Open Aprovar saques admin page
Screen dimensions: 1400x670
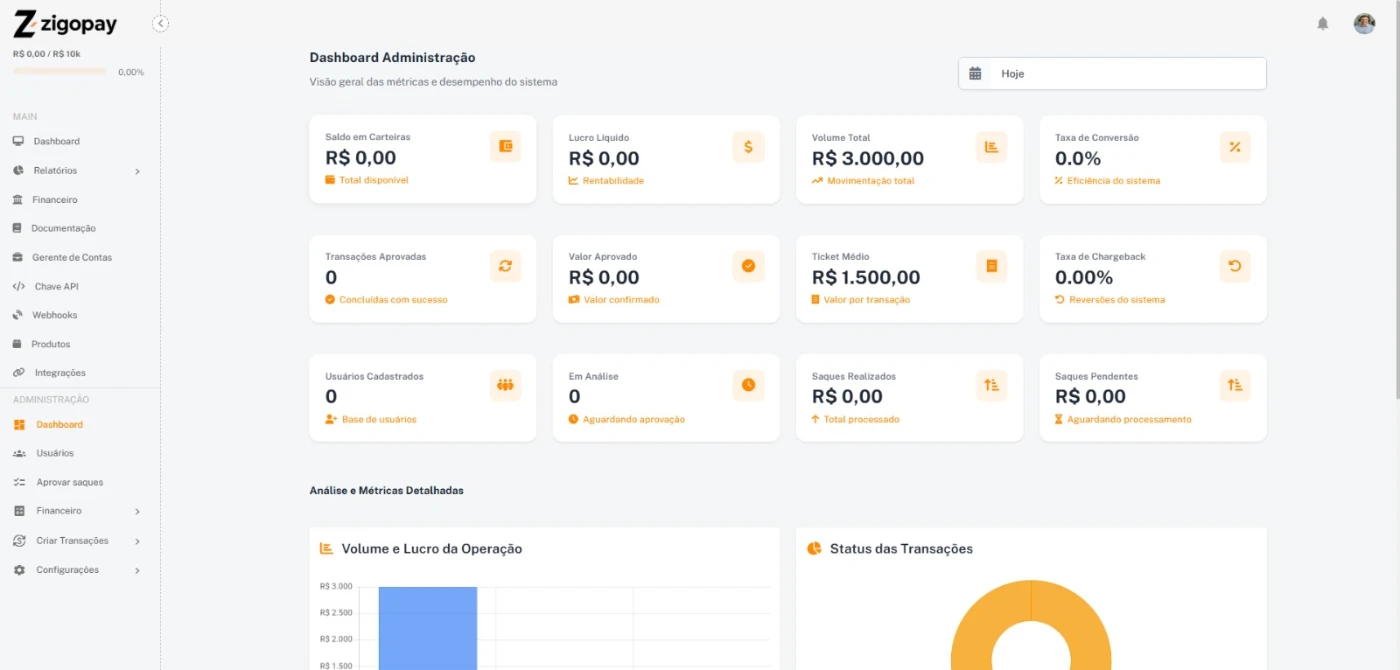(x=69, y=483)
